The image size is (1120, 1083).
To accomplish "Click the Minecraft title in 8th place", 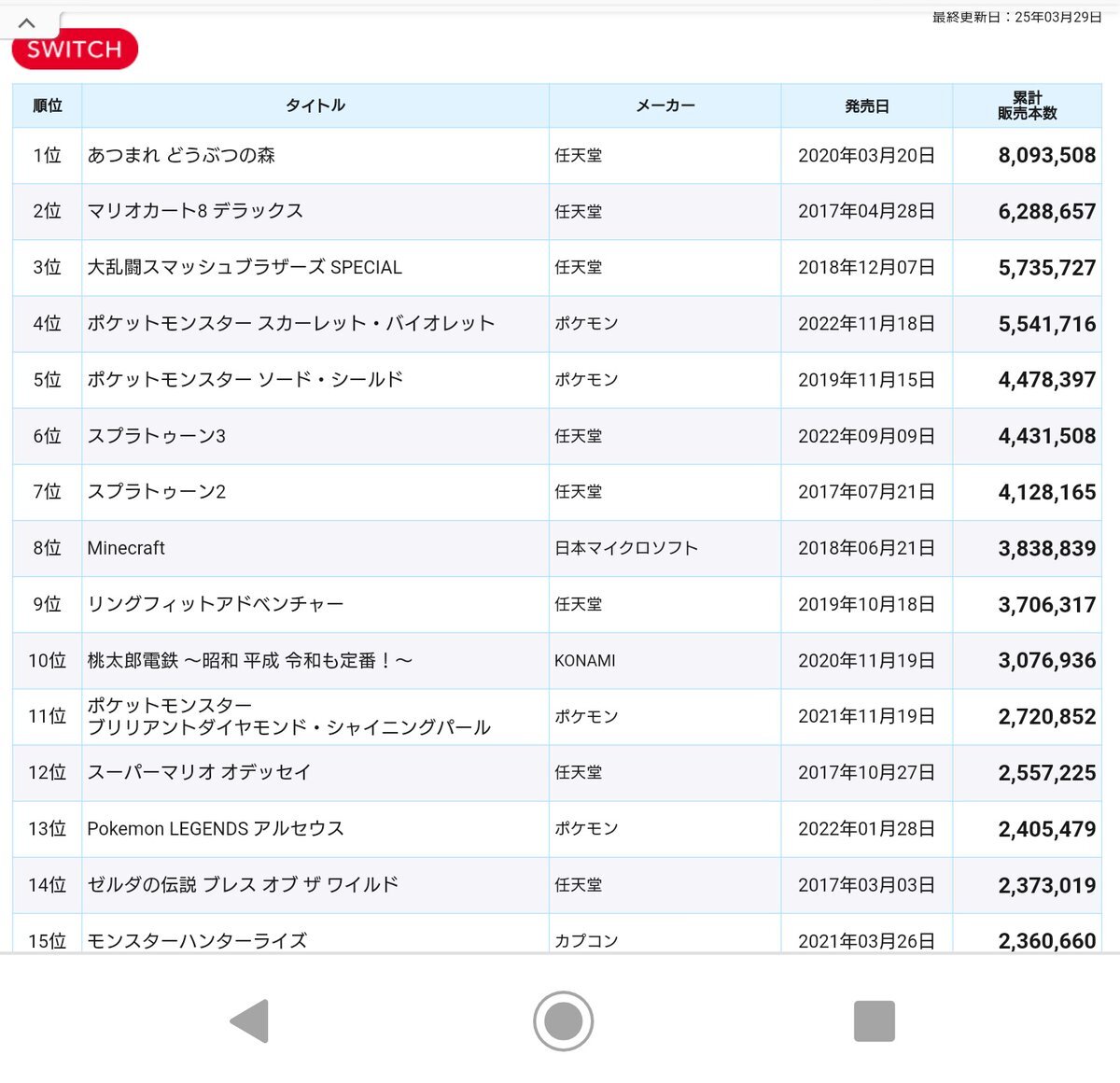I will [126, 548].
